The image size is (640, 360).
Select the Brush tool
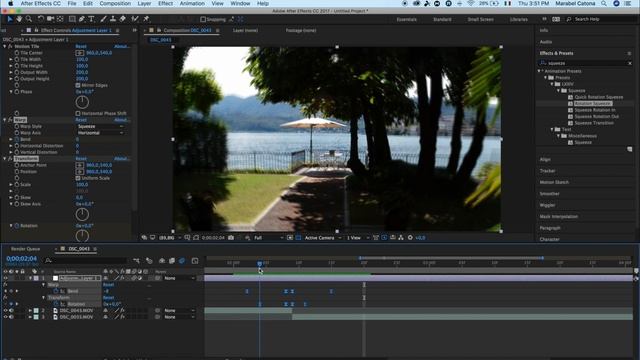(x=103, y=19)
